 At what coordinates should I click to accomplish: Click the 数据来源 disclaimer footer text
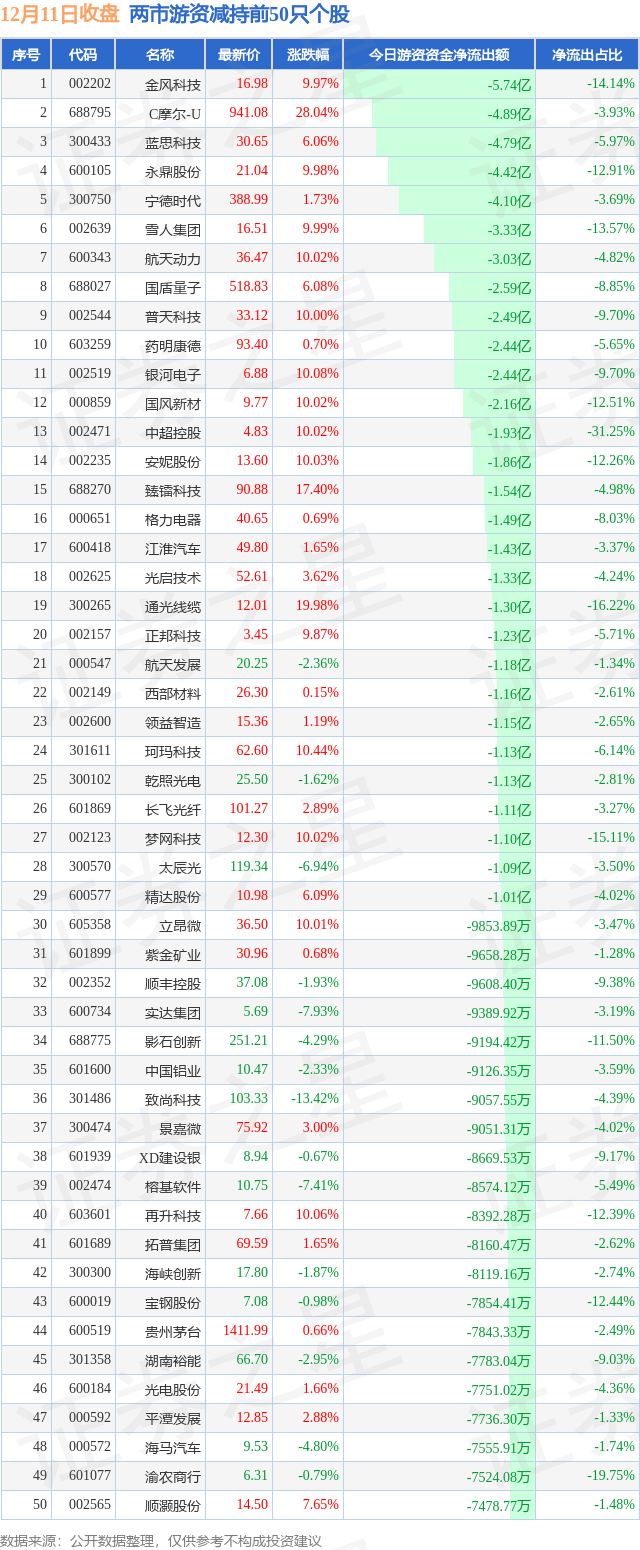pyautogui.click(x=161, y=1541)
